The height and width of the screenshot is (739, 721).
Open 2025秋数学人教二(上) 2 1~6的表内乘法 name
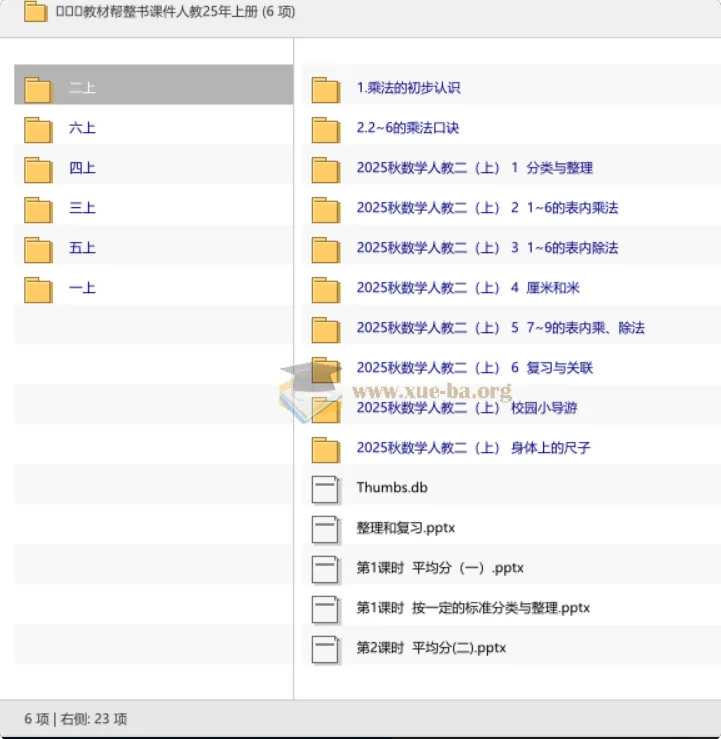(x=487, y=208)
